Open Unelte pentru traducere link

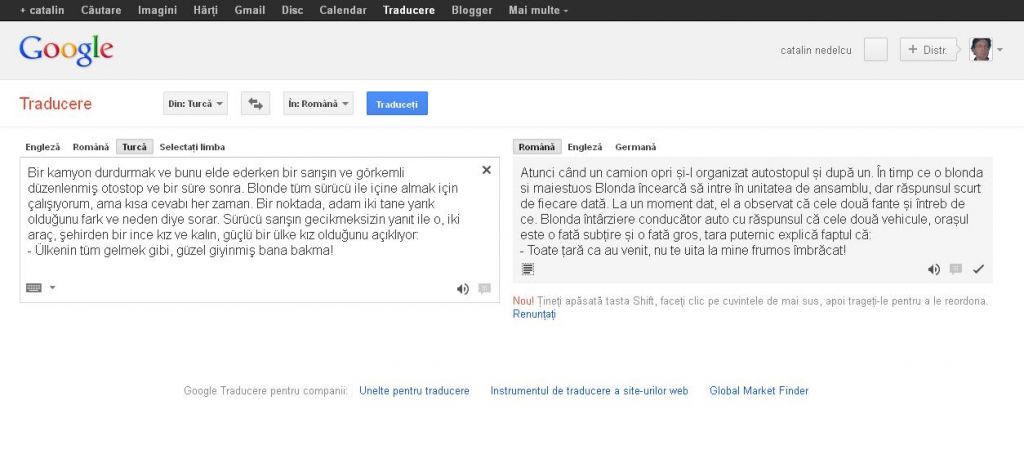coord(414,391)
